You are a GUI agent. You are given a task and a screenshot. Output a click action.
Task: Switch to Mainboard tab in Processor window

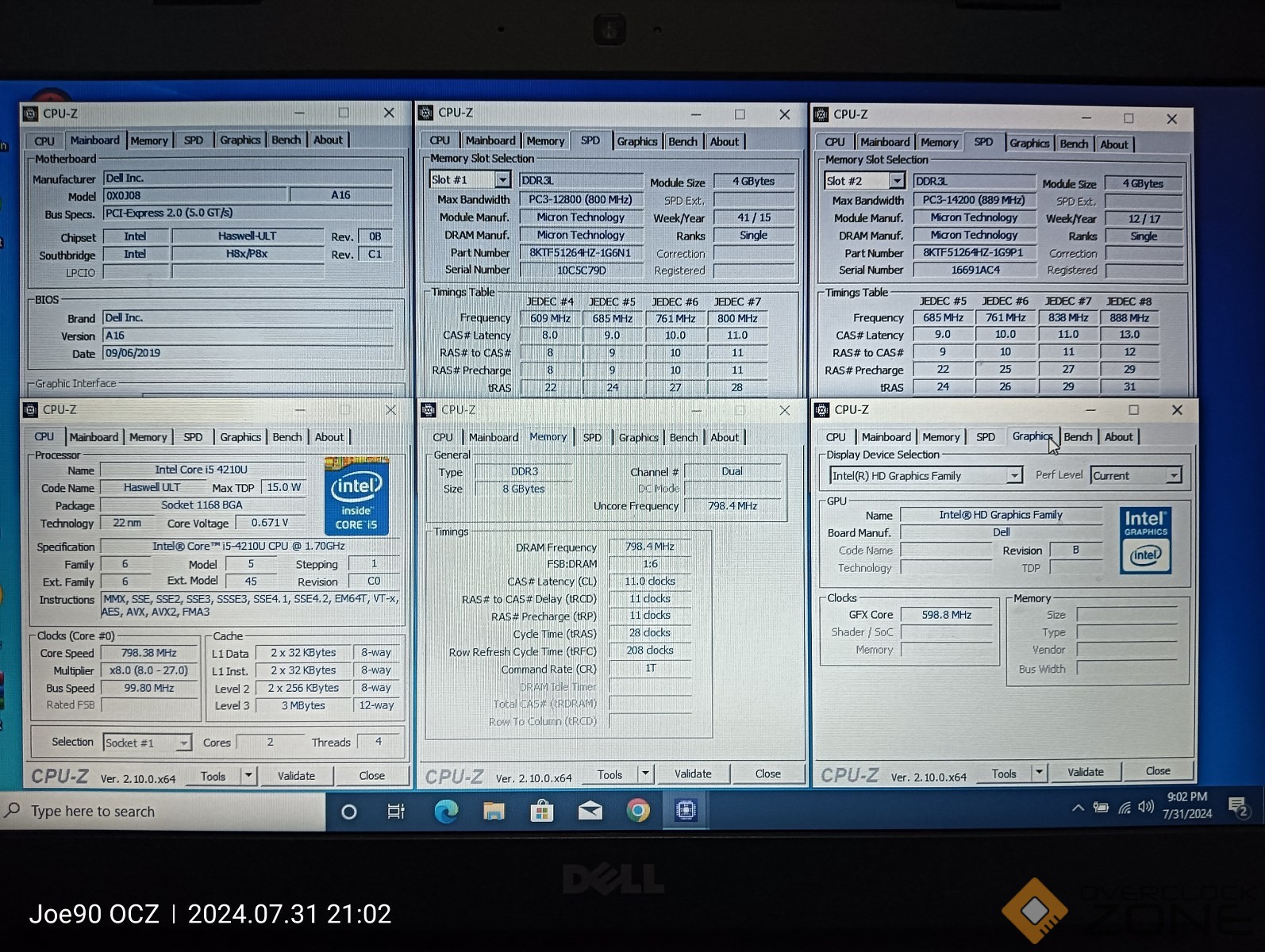coord(94,437)
